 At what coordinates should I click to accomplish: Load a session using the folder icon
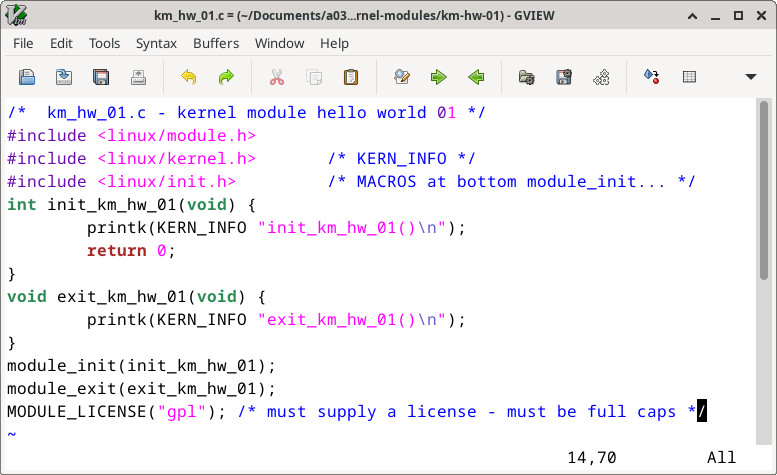526,77
